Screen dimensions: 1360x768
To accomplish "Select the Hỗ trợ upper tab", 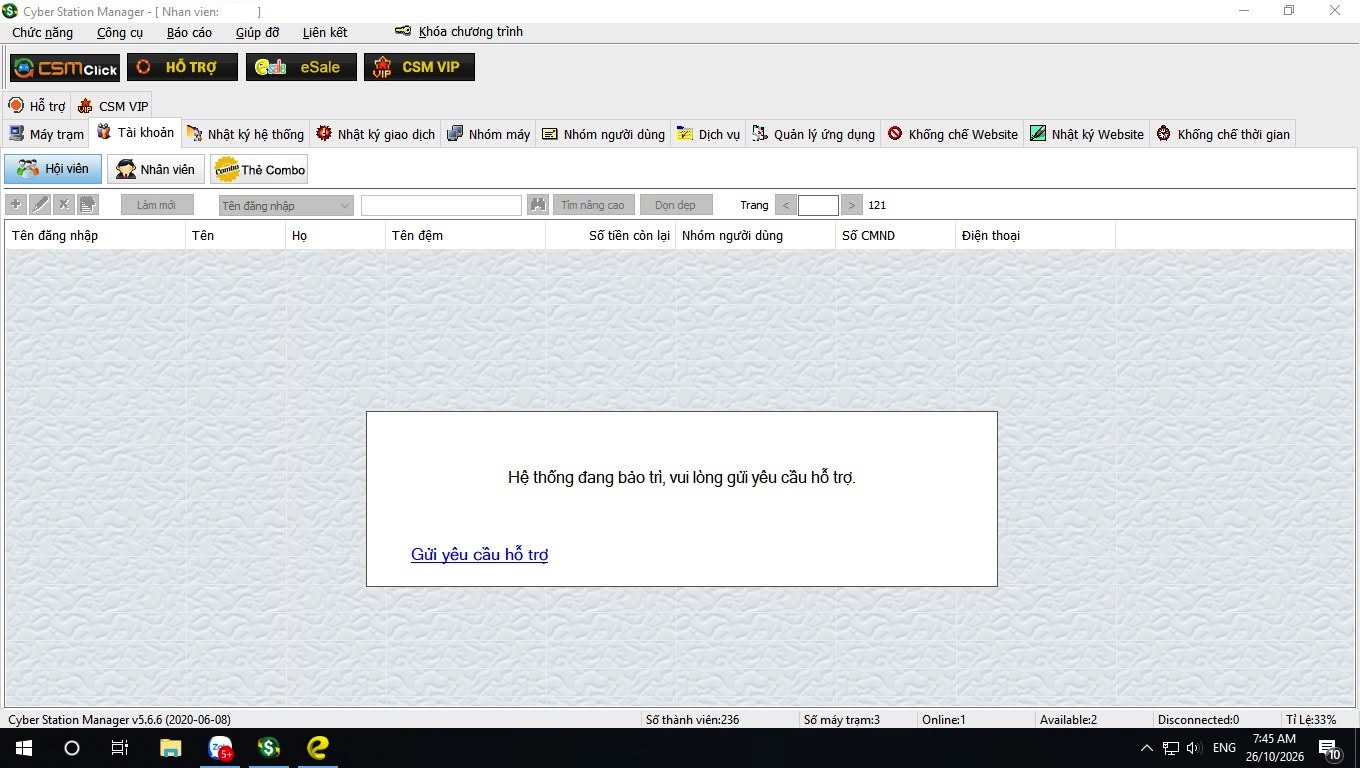I will (x=37, y=106).
